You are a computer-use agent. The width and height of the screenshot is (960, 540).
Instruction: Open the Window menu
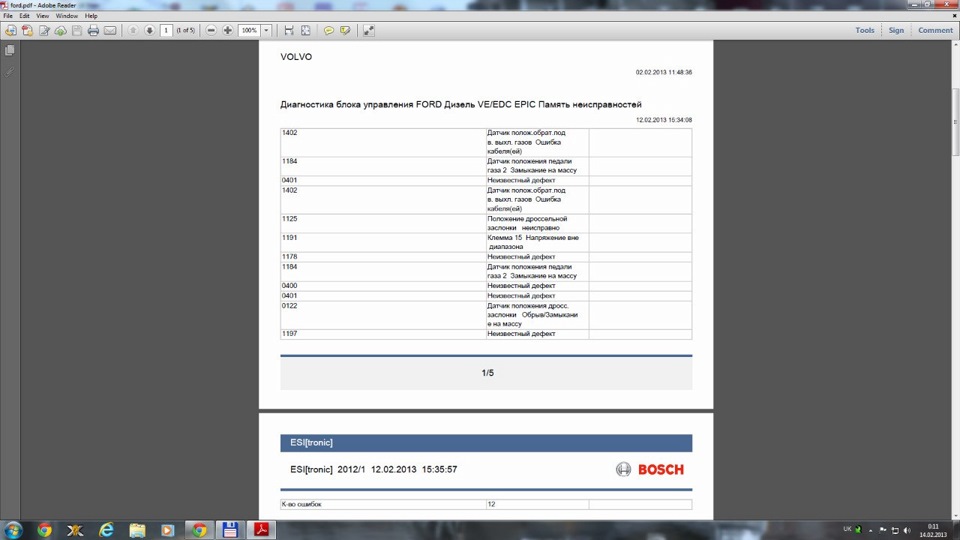[x=67, y=16]
